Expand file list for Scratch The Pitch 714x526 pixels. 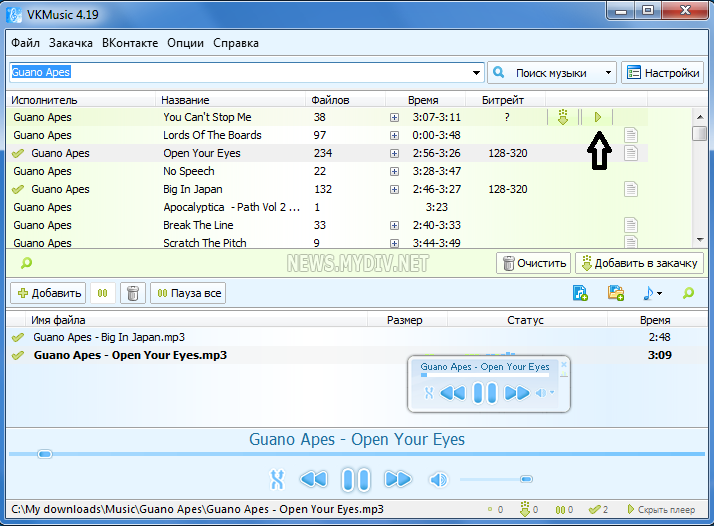[x=394, y=243]
